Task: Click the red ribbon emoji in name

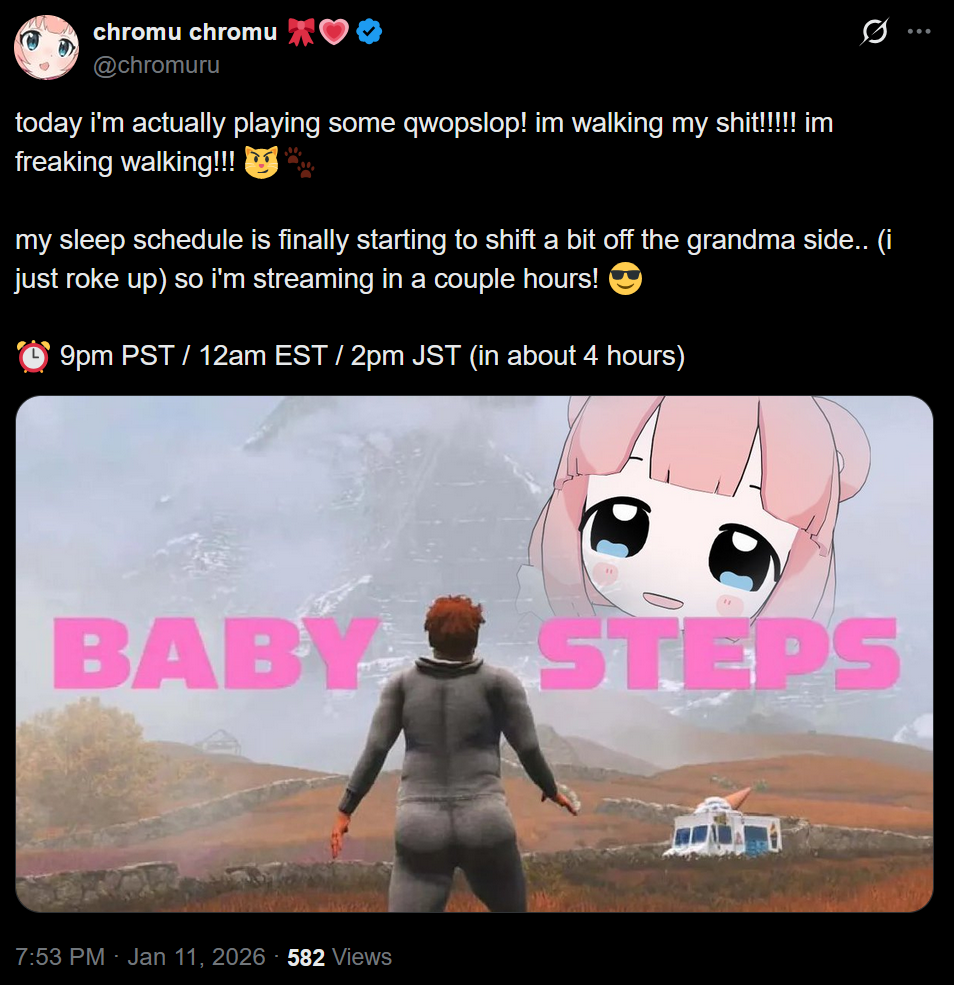Action: [301, 32]
